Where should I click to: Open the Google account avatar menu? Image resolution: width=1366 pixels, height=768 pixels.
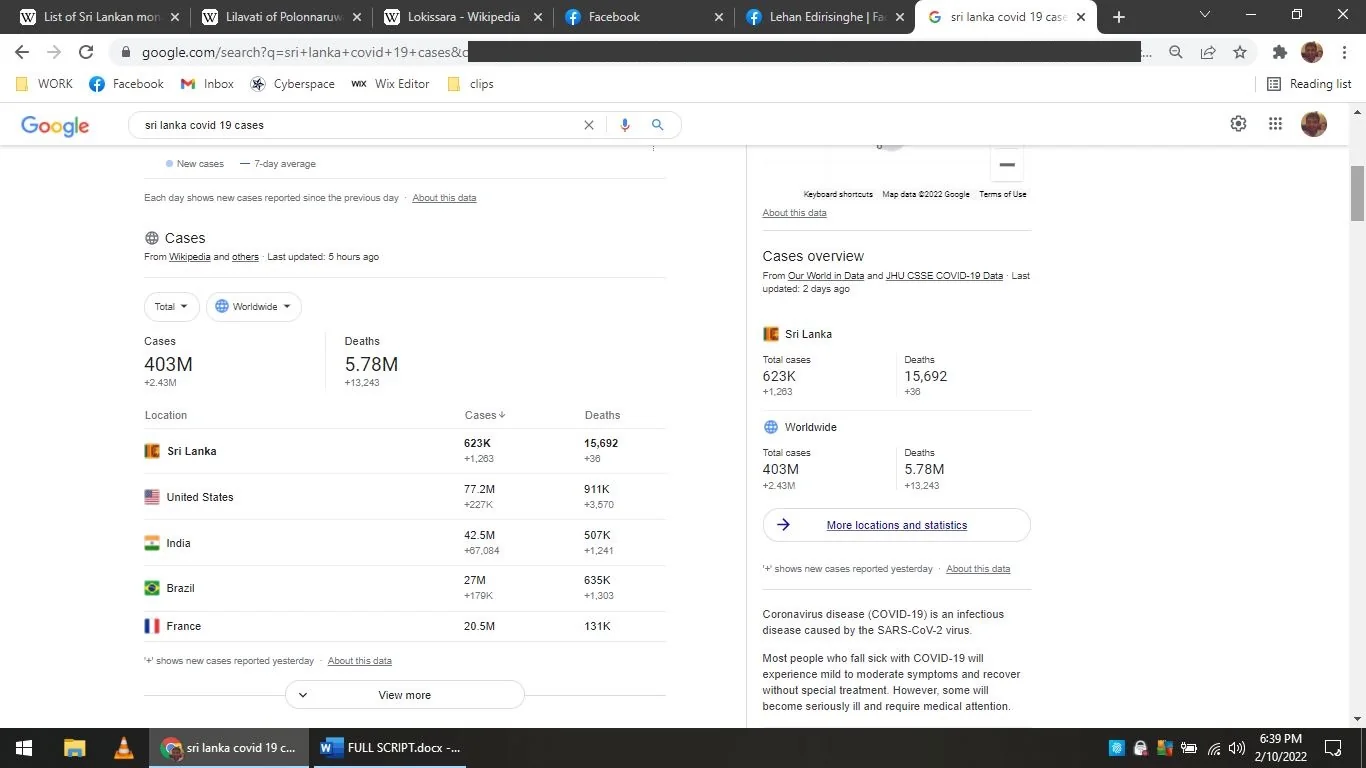tap(1313, 124)
